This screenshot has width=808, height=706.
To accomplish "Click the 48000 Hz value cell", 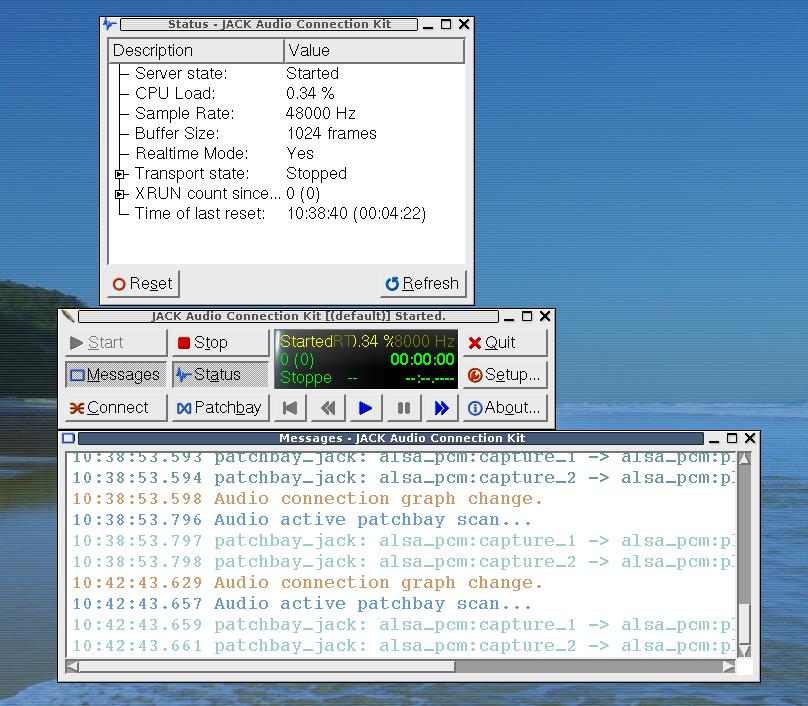I will (x=321, y=113).
